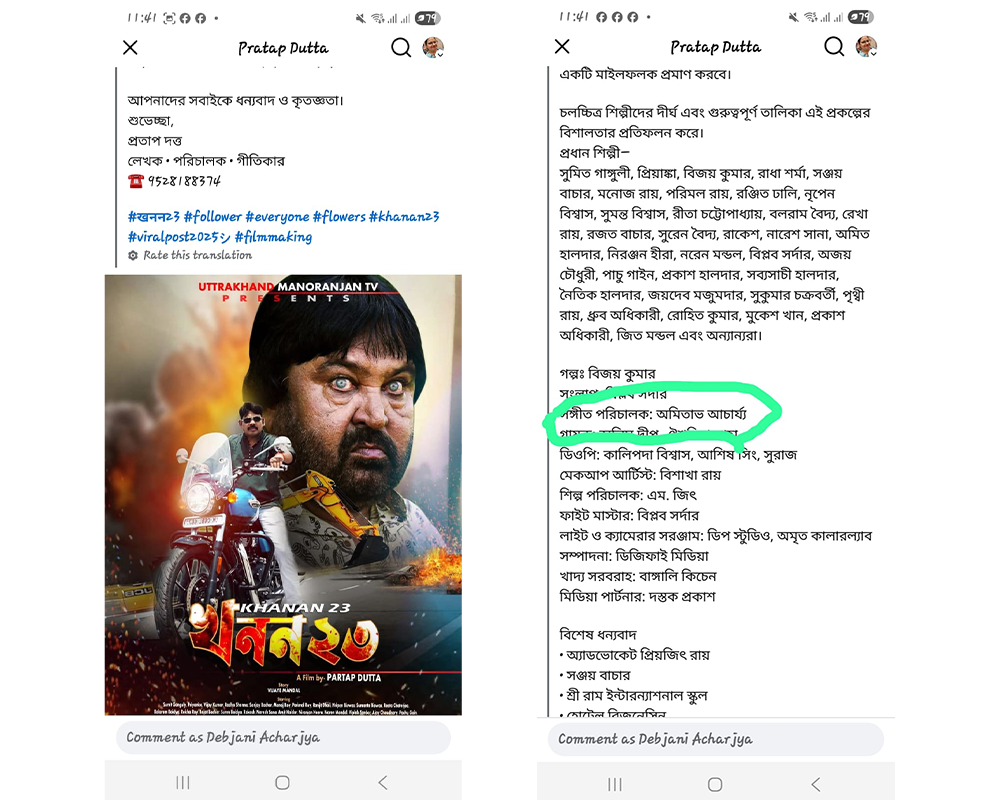Tap profile avatar in right header

pyautogui.click(x=866, y=46)
